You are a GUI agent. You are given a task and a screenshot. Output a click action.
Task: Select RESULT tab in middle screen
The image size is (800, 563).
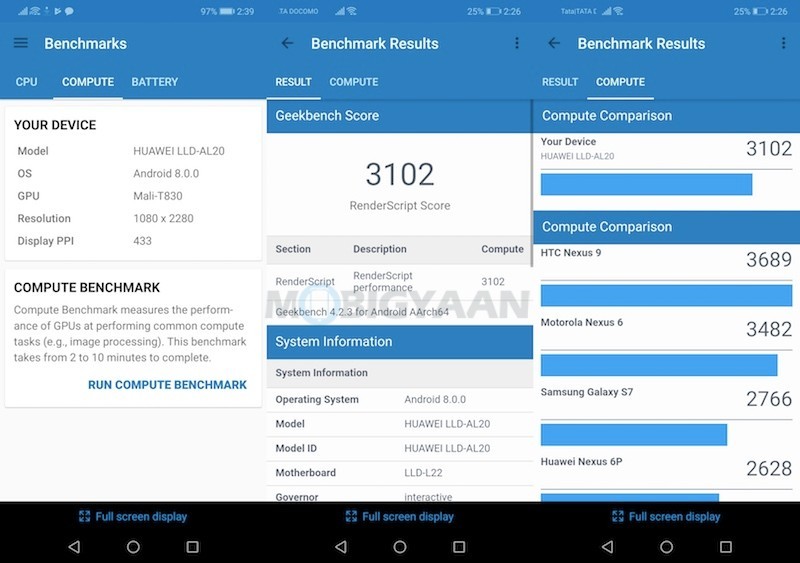coord(293,82)
